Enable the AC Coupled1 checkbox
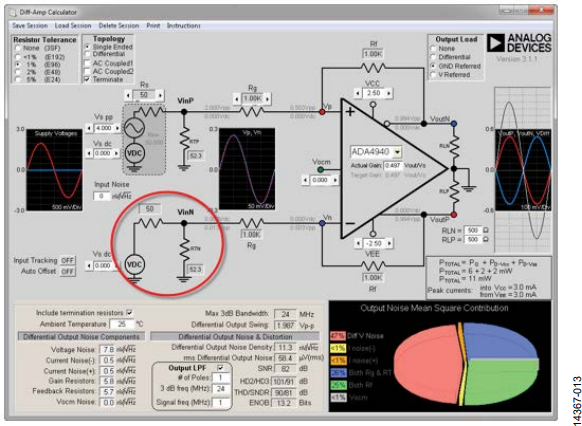Screen dimensions: 582x426 88,63
